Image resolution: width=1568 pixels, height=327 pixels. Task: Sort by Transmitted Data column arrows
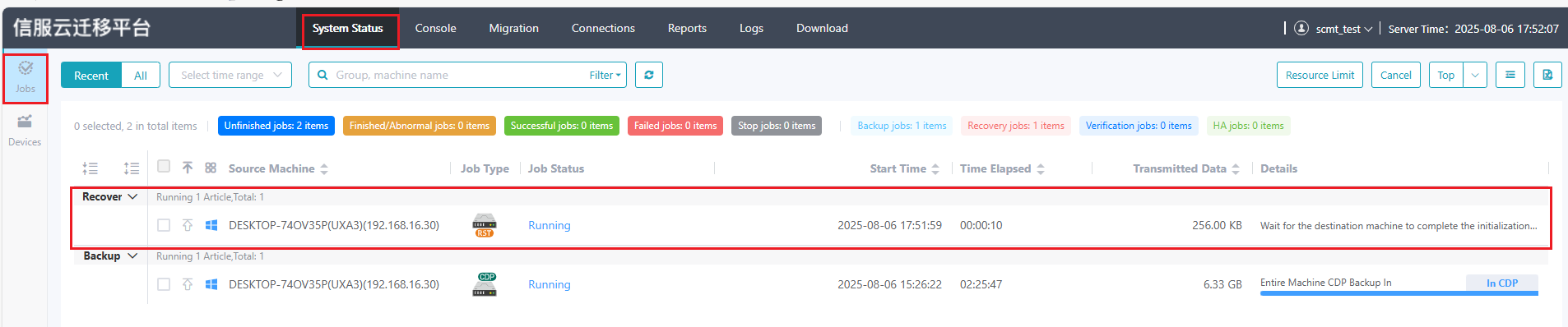(1236, 168)
